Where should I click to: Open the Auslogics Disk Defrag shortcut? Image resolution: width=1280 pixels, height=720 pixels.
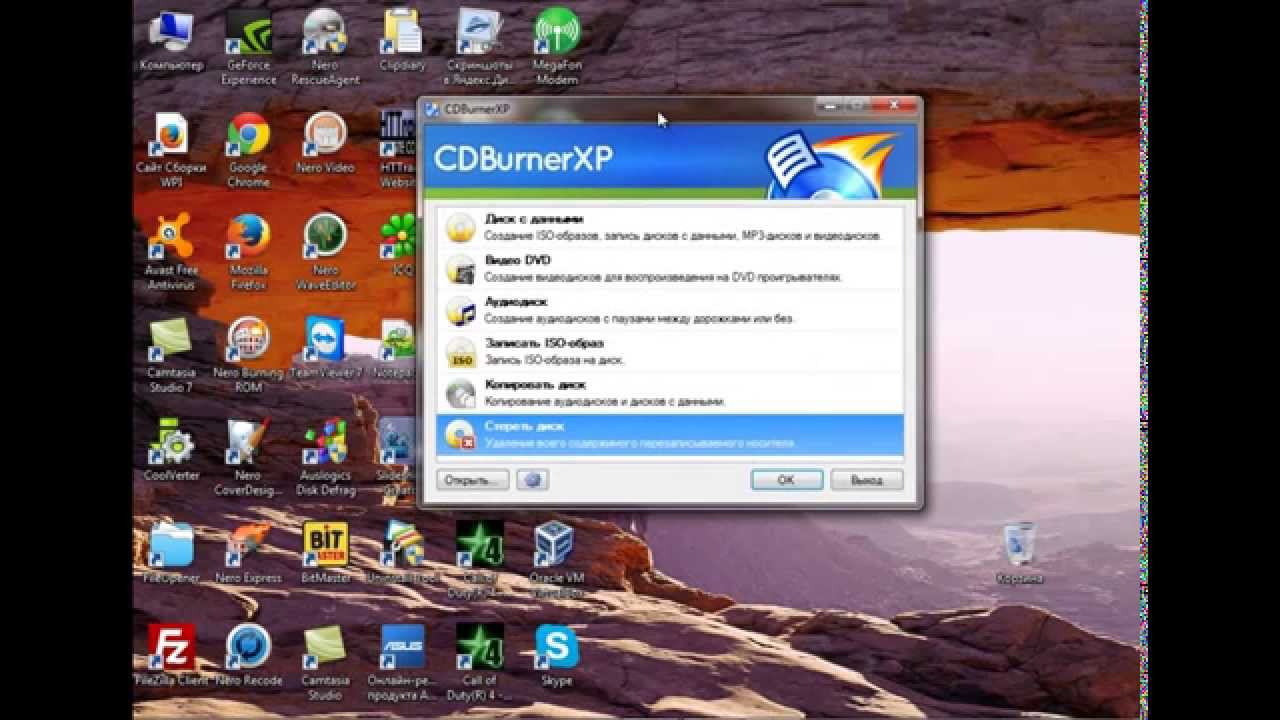(325, 457)
